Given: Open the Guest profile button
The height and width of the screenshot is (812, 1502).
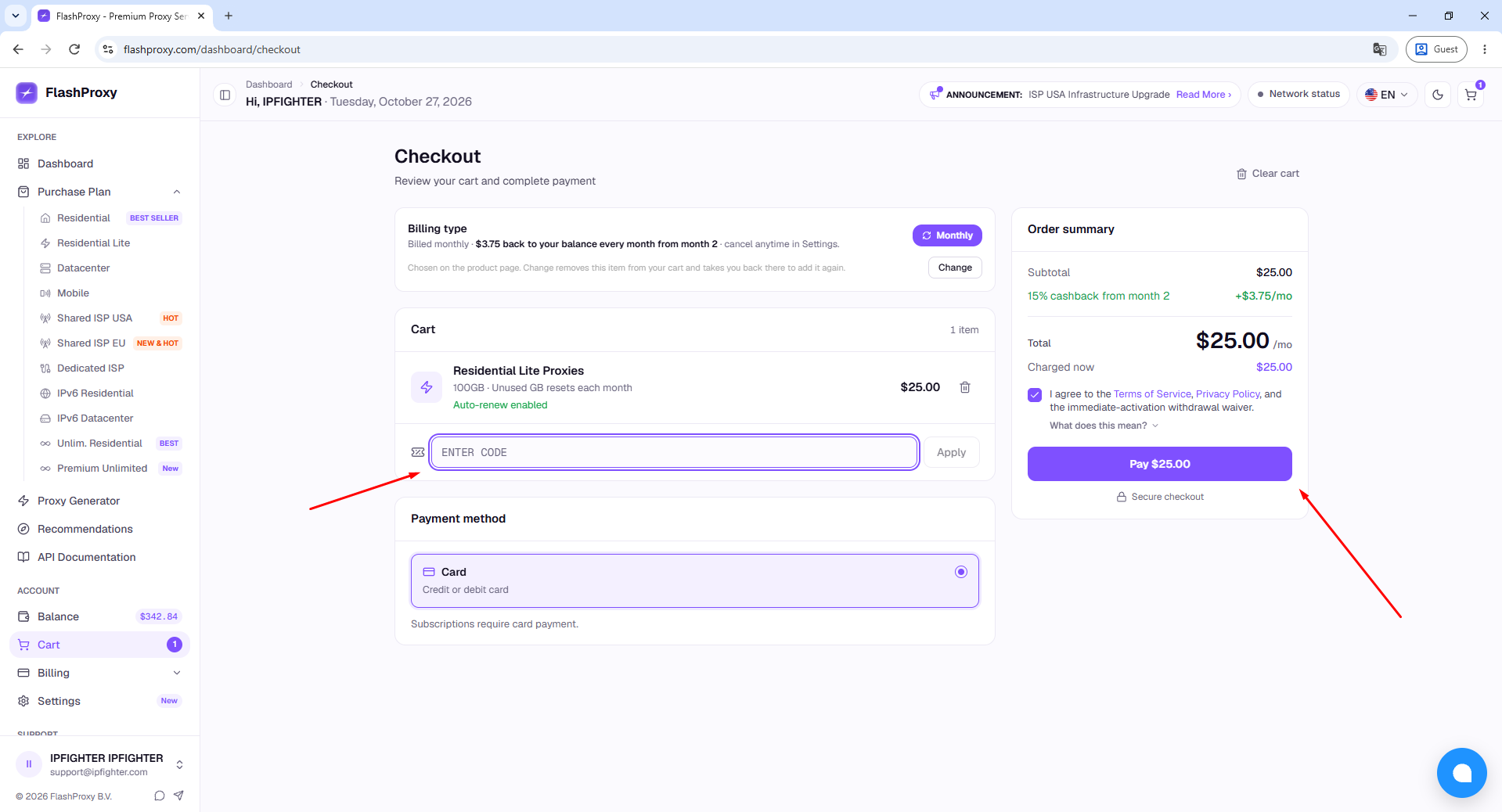Looking at the screenshot, I should pos(1436,49).
